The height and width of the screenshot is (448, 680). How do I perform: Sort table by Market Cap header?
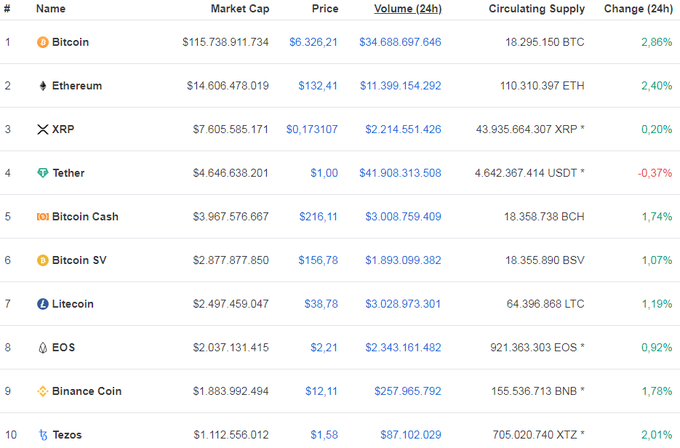[x=240, y=9]
